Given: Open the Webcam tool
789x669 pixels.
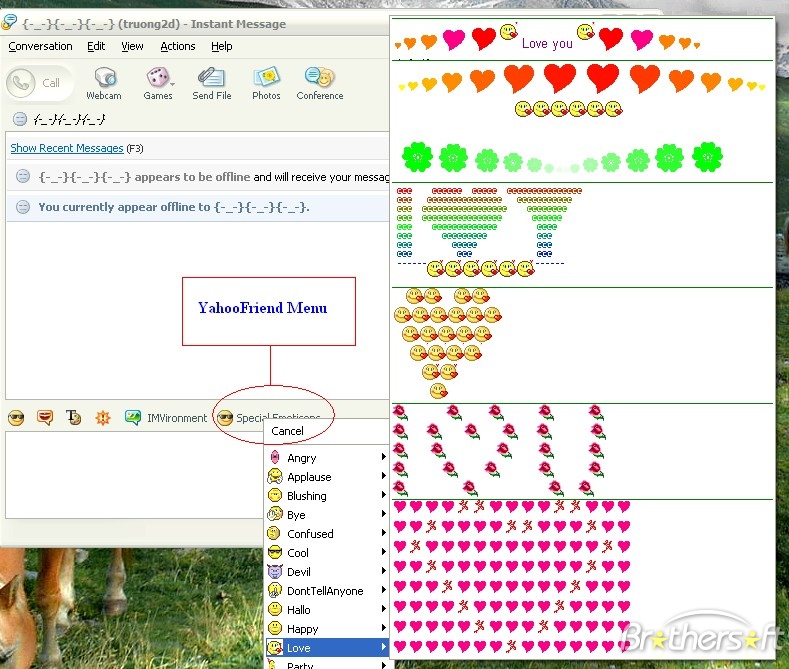Looking at the screenshot, I should [104, 83].
